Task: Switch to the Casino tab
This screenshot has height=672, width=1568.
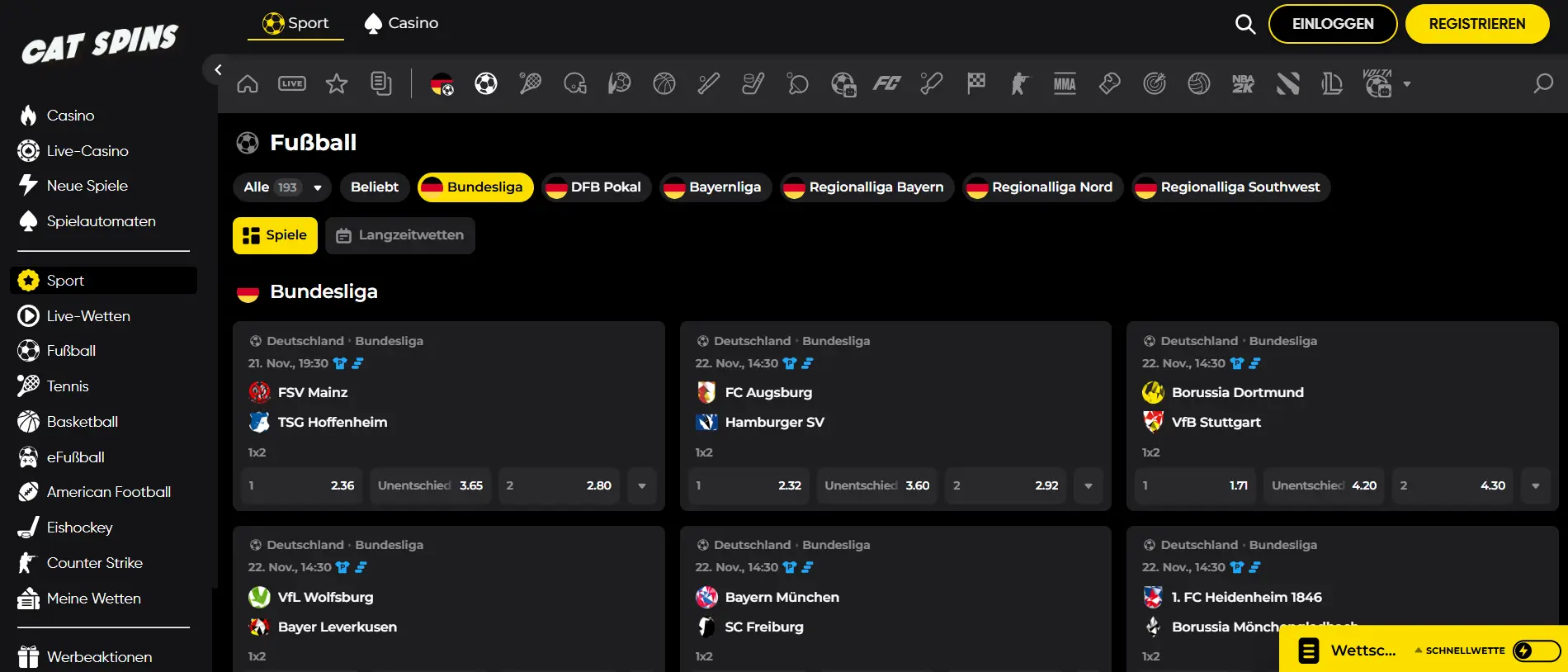Action: [402, 23]
